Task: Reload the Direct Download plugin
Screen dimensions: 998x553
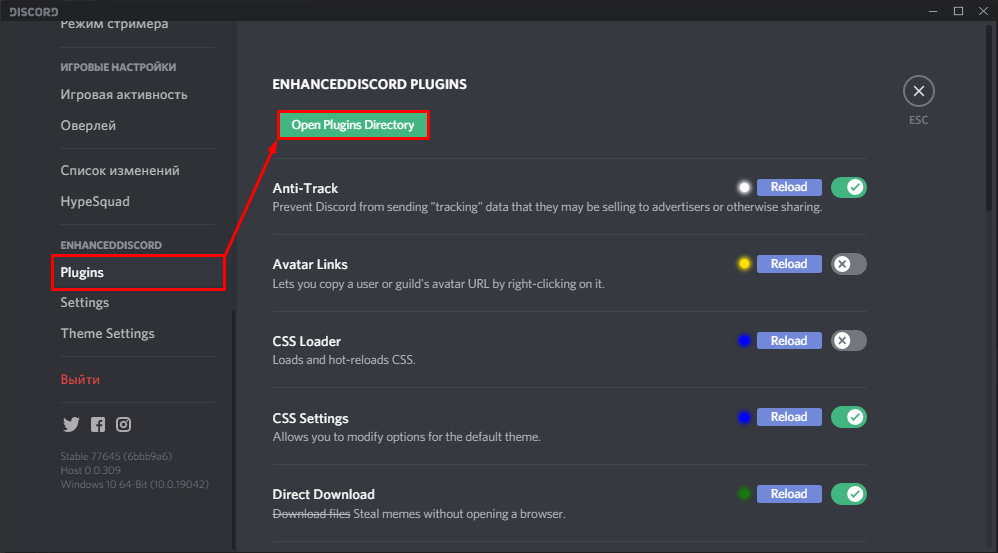Action: [x=789, y=494]
